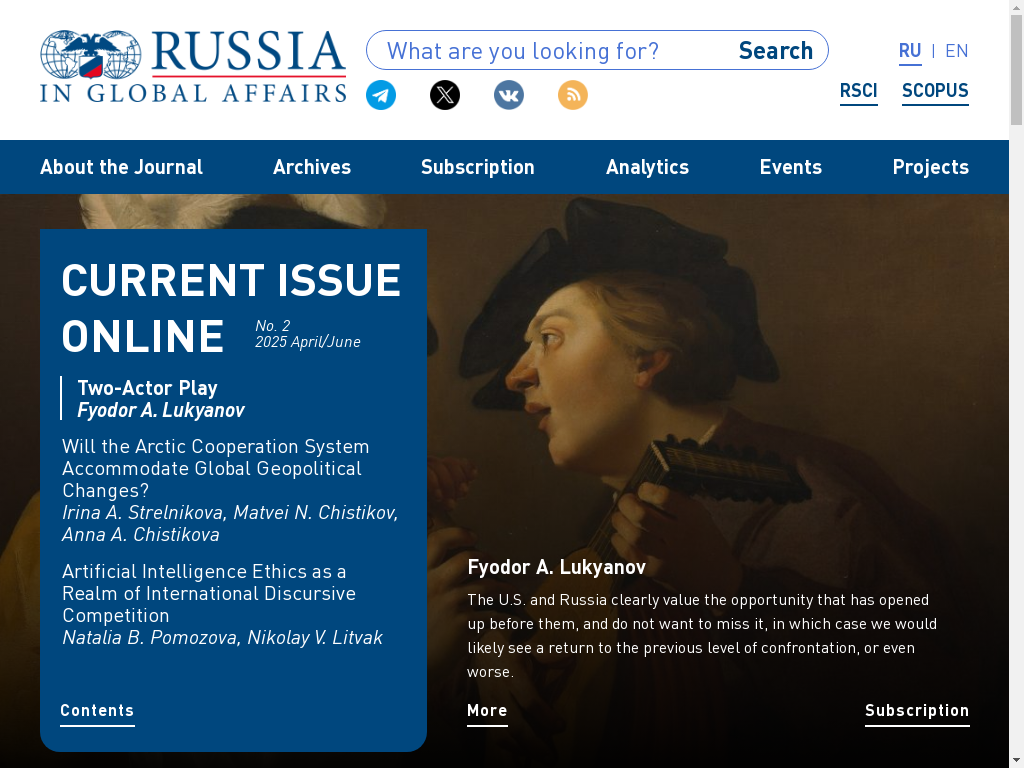Open the RSCI link
The height and width of the screenshot is (768, 1024).
click(x=858, y=91)
